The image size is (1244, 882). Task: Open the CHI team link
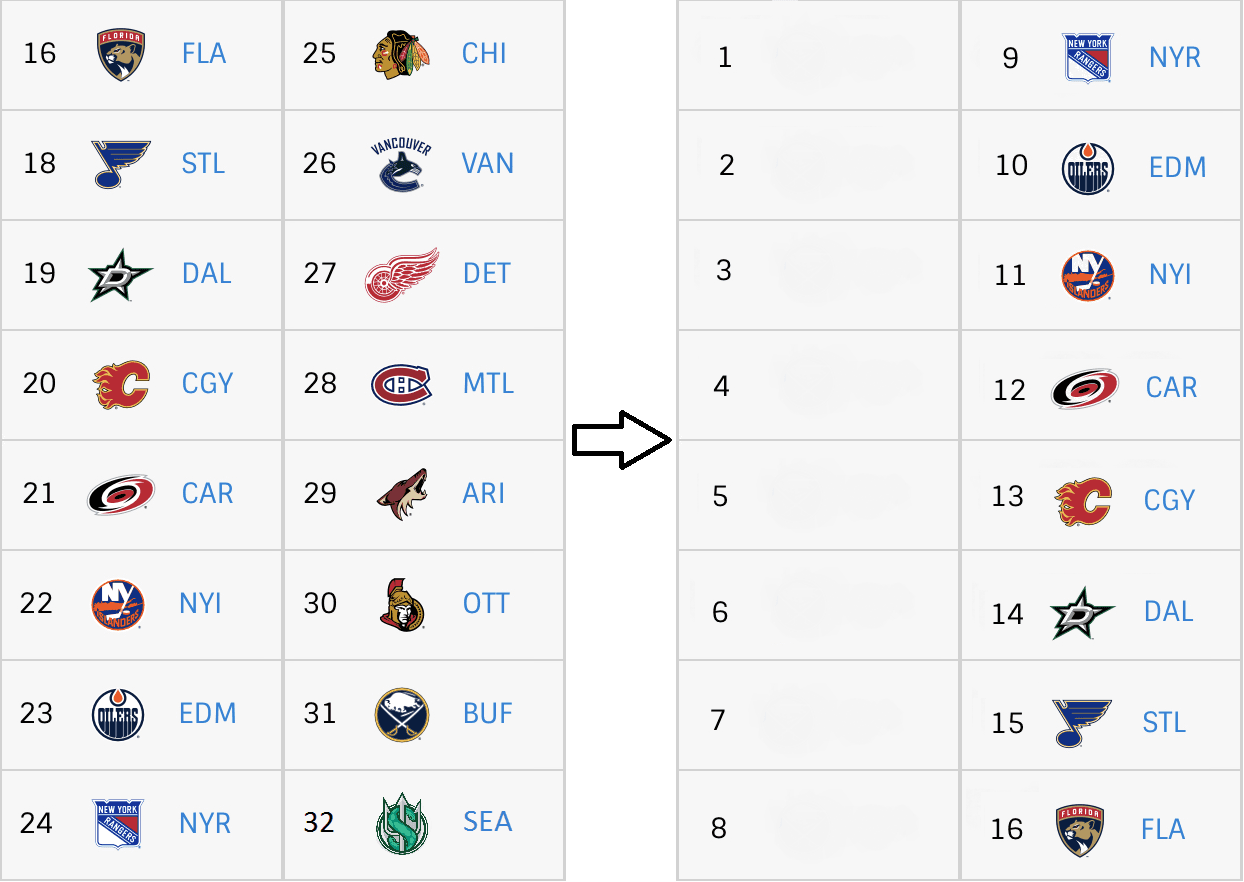click(485, 54)
